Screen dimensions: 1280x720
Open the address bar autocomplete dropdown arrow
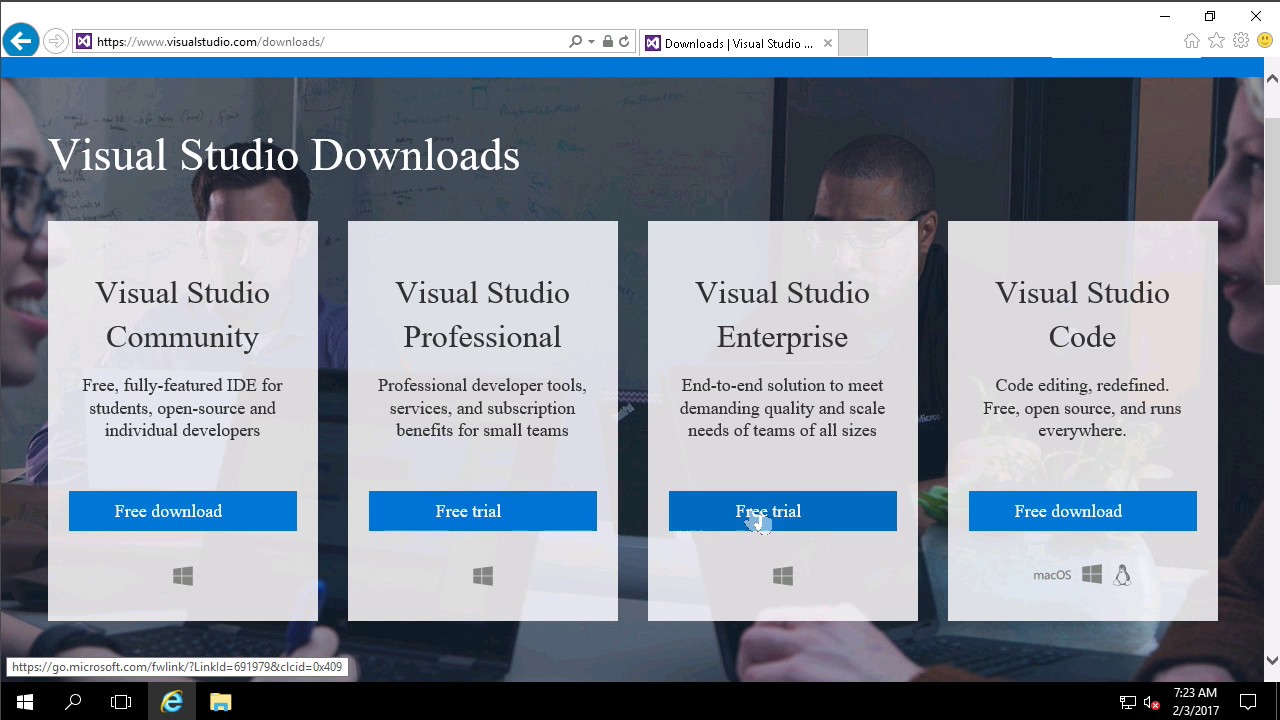click(591, 42)
